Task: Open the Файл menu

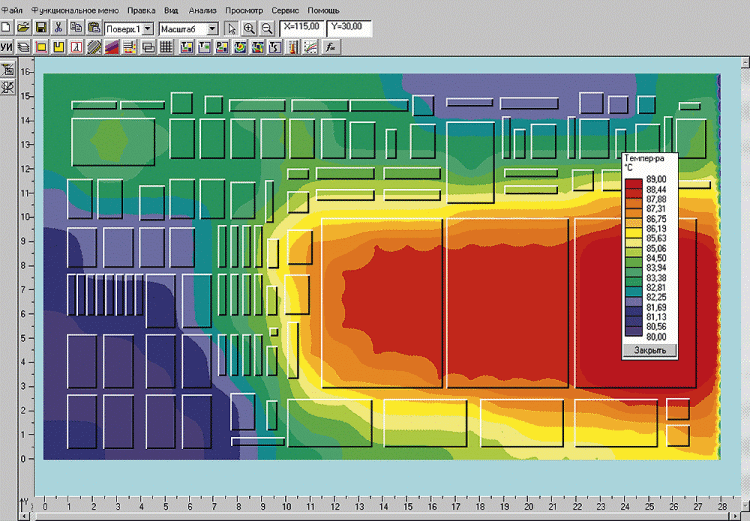Action: [12, 10]
